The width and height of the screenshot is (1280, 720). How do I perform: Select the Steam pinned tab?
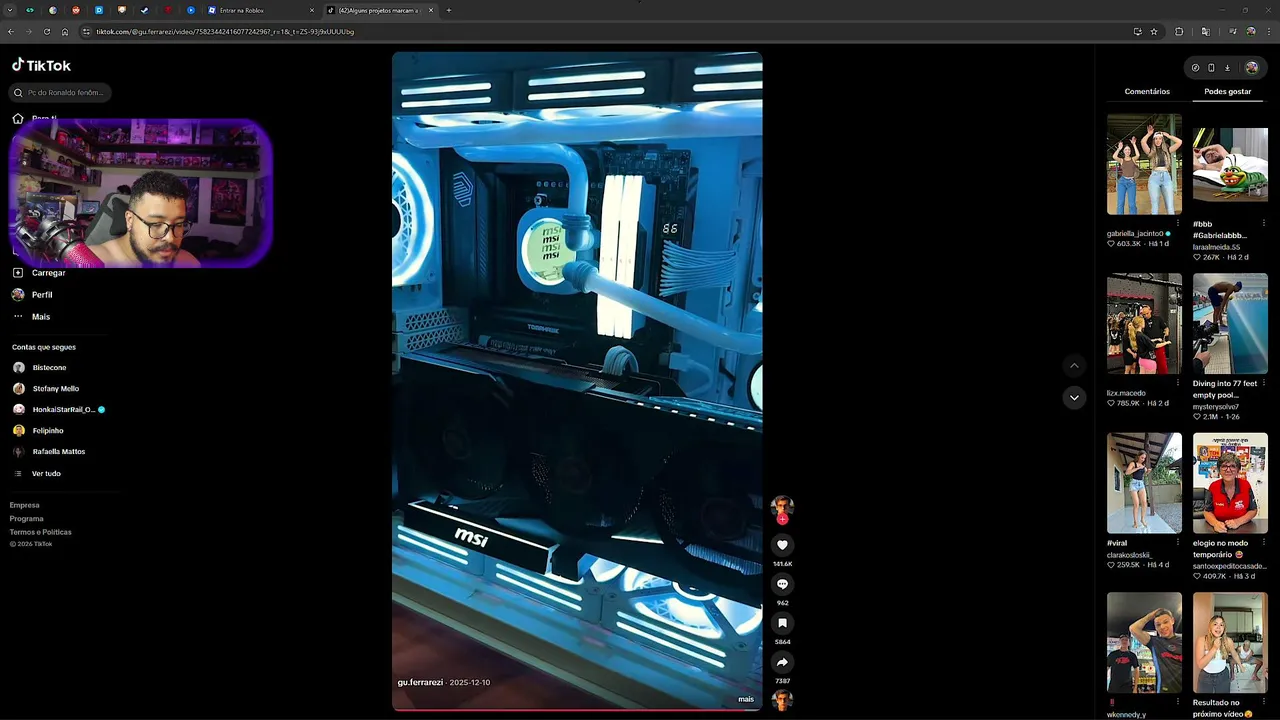144,10
